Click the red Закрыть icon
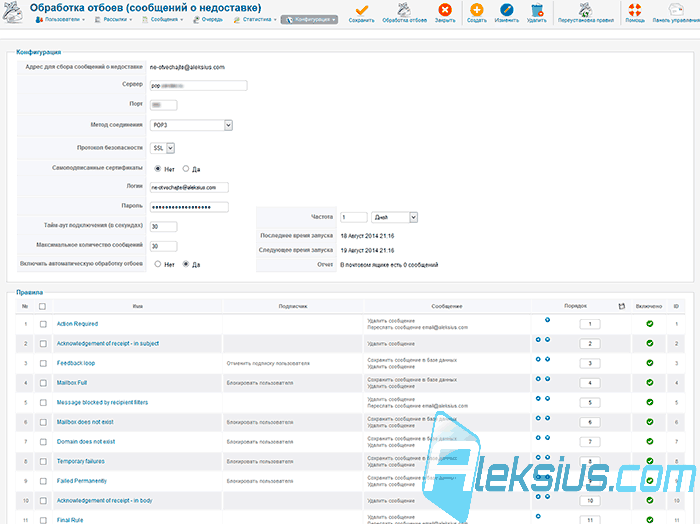This screenshot has height=524, width=700. click(445, 10)
